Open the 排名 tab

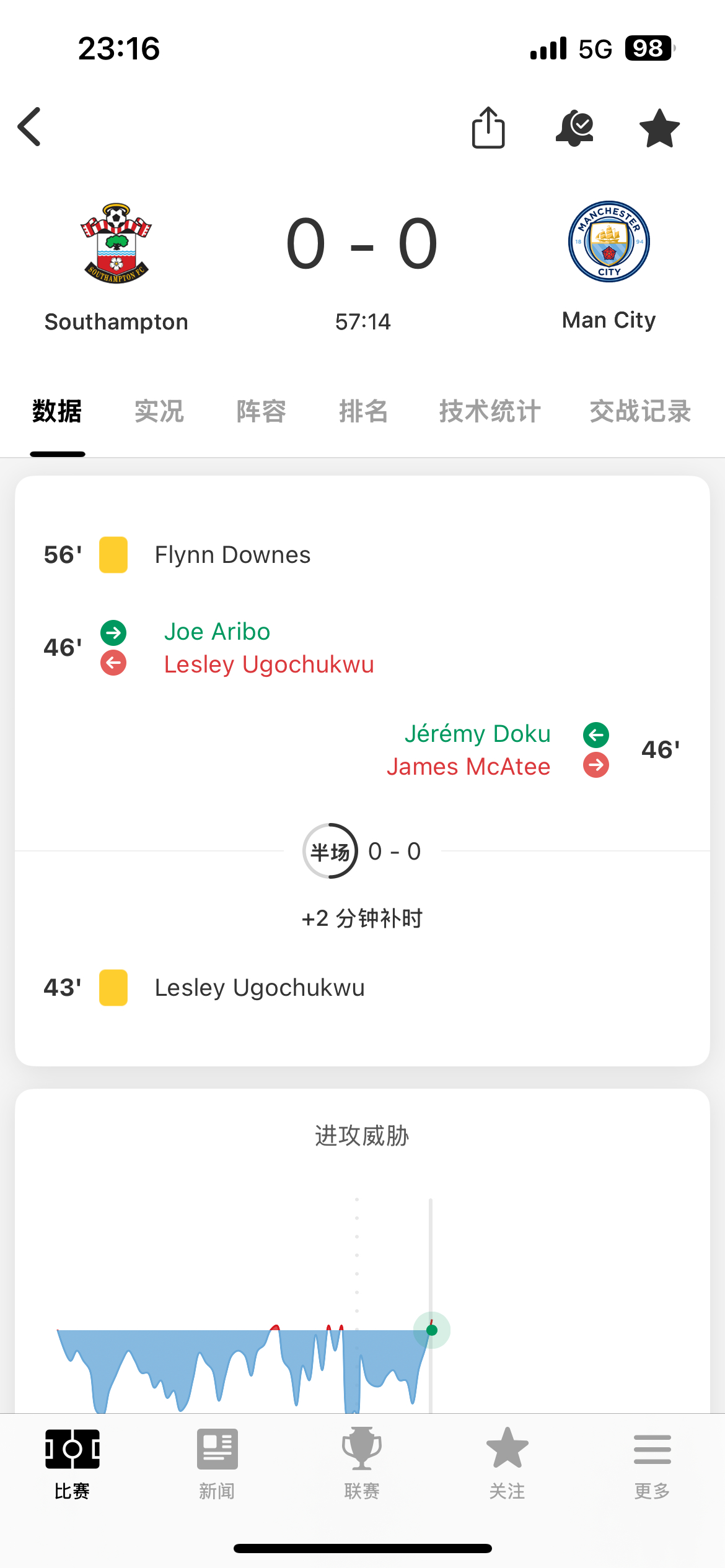(x=363, y=411)
